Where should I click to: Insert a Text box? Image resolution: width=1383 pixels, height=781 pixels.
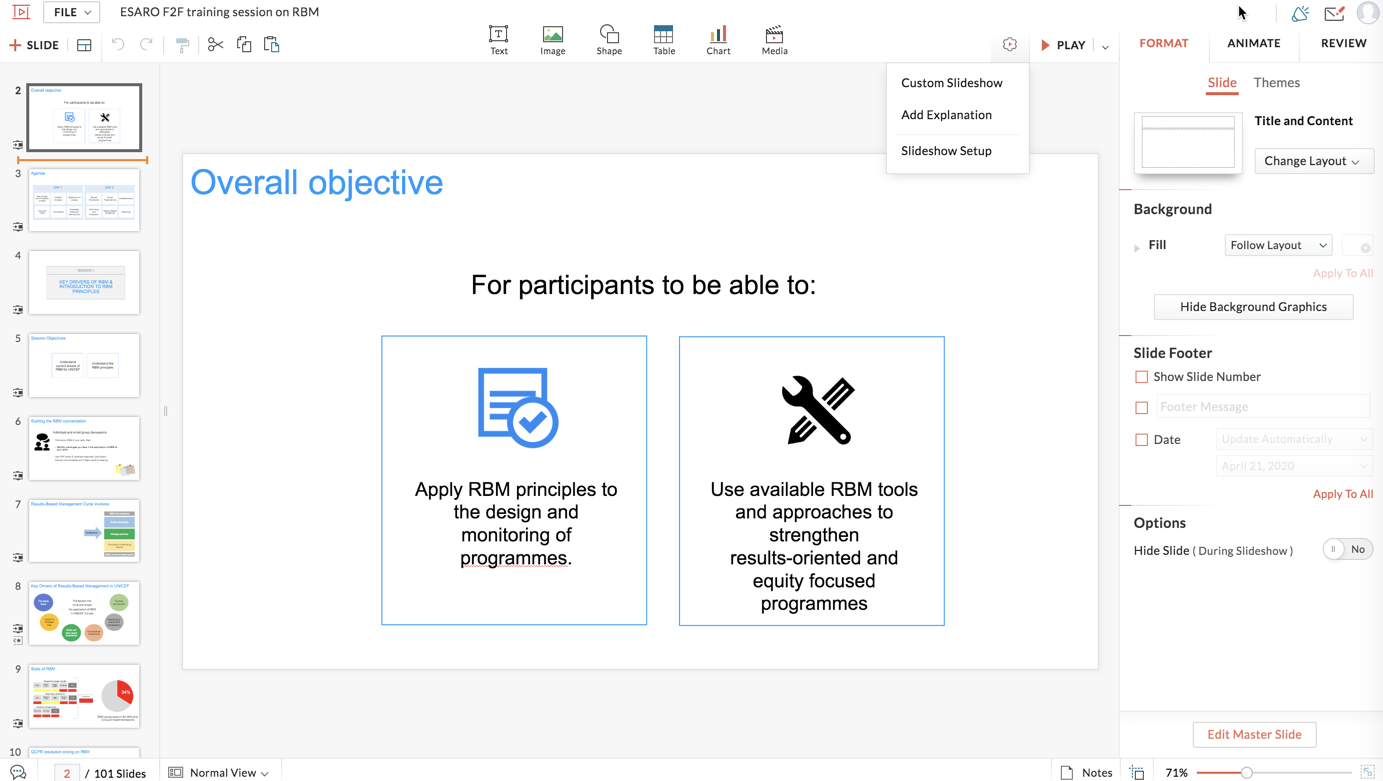coord(498,40)
